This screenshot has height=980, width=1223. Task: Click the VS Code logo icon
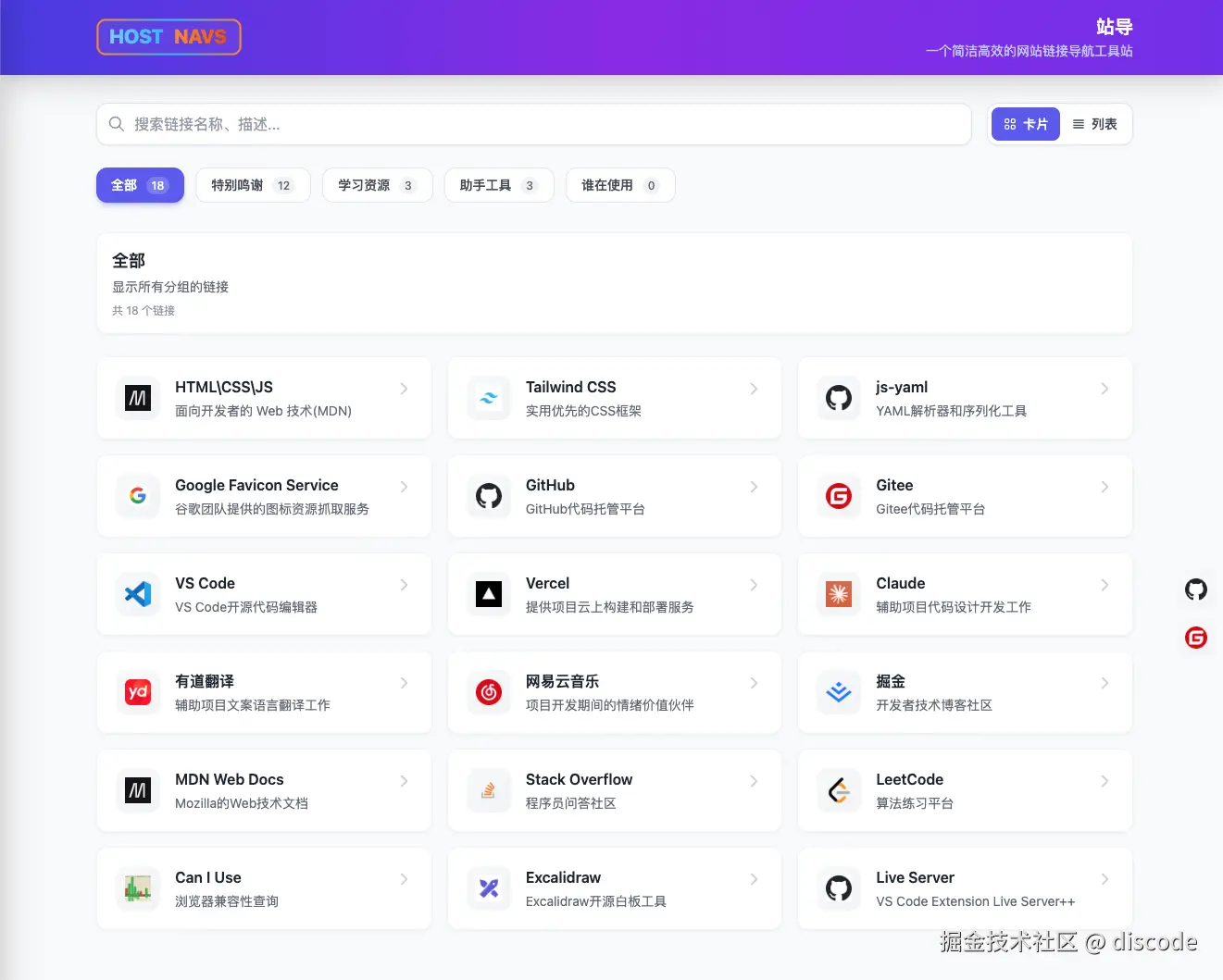click(x=138, y=594)
